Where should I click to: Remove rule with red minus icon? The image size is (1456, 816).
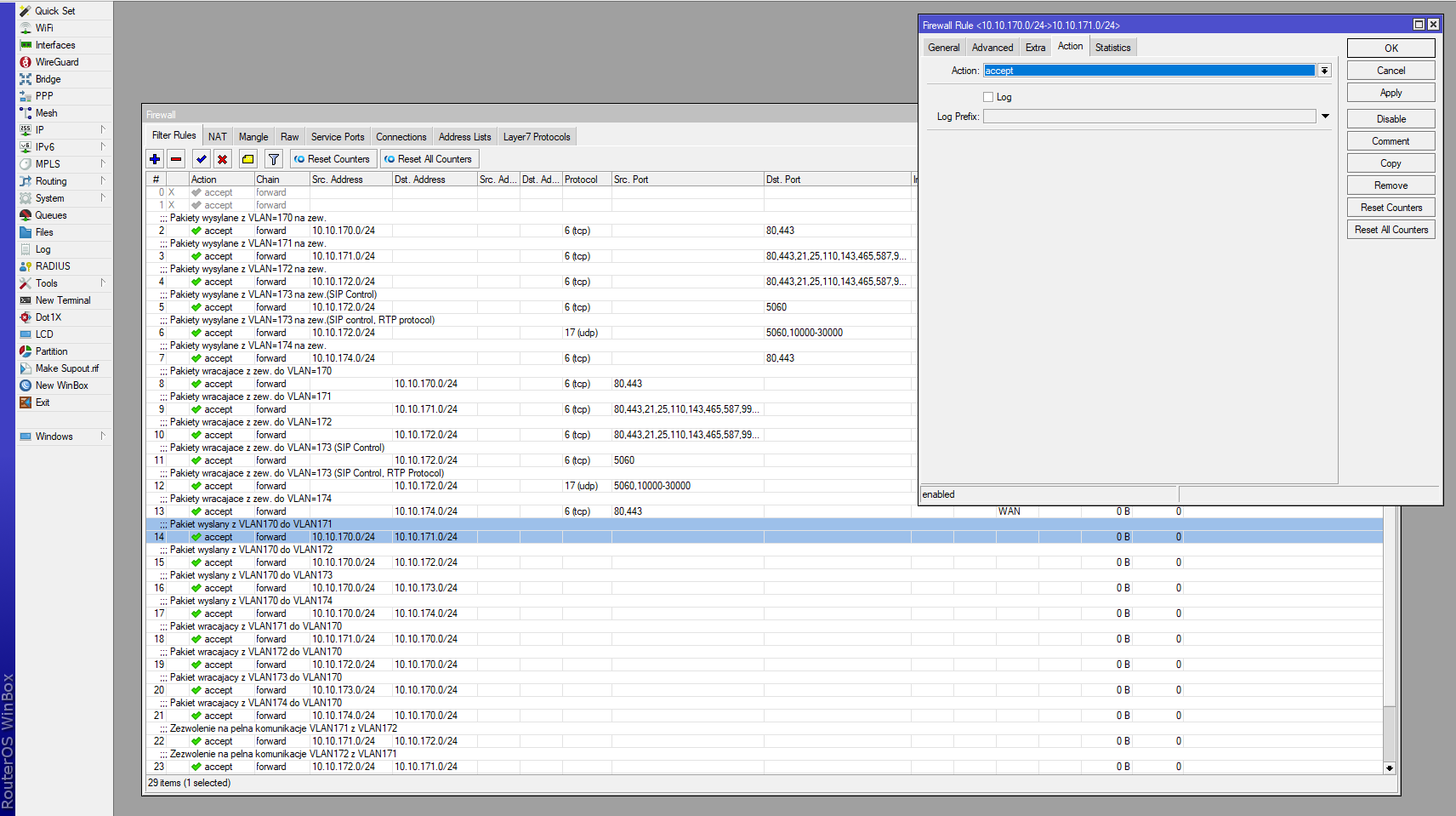point(176,159)
